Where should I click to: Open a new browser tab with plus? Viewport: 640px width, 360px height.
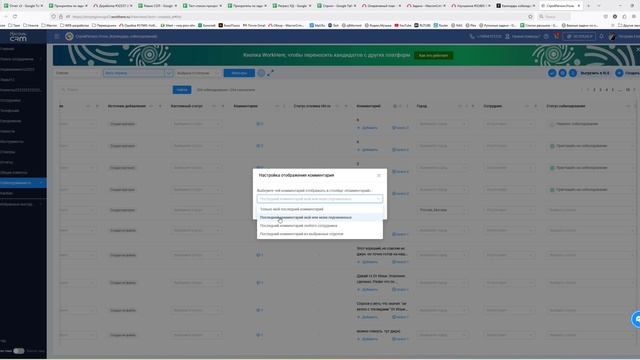tap(588, 6)
